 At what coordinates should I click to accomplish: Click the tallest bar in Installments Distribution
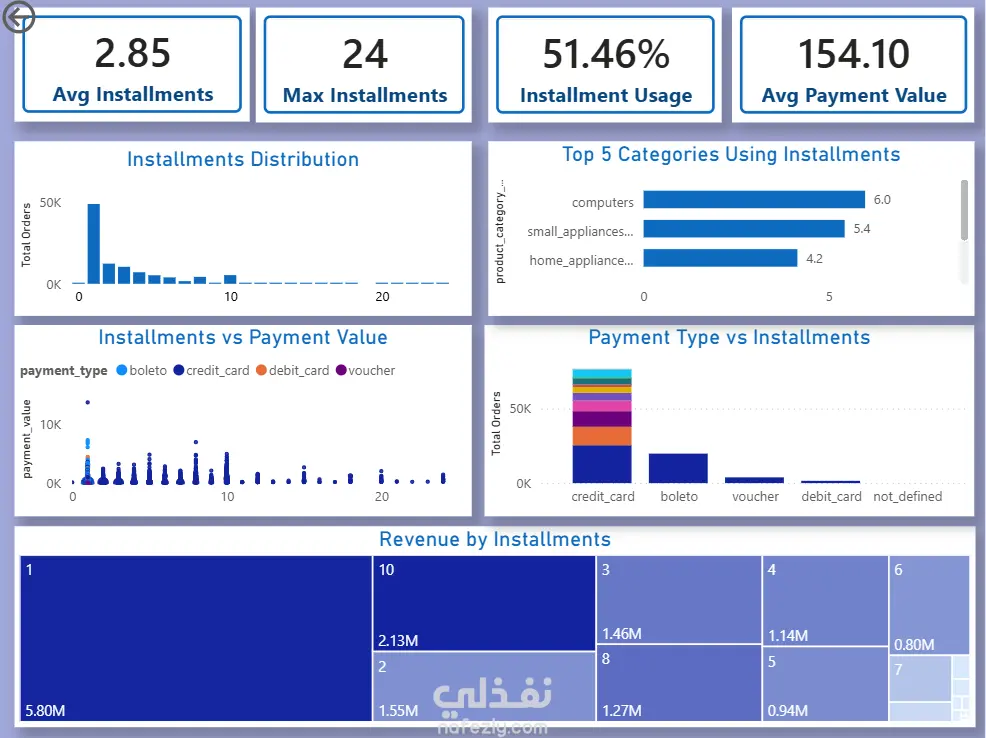[x=94, y=244]
